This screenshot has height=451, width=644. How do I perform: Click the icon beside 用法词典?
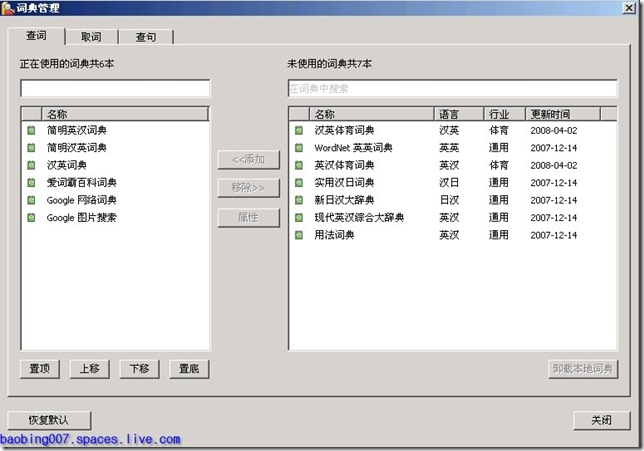coord(299,235)
